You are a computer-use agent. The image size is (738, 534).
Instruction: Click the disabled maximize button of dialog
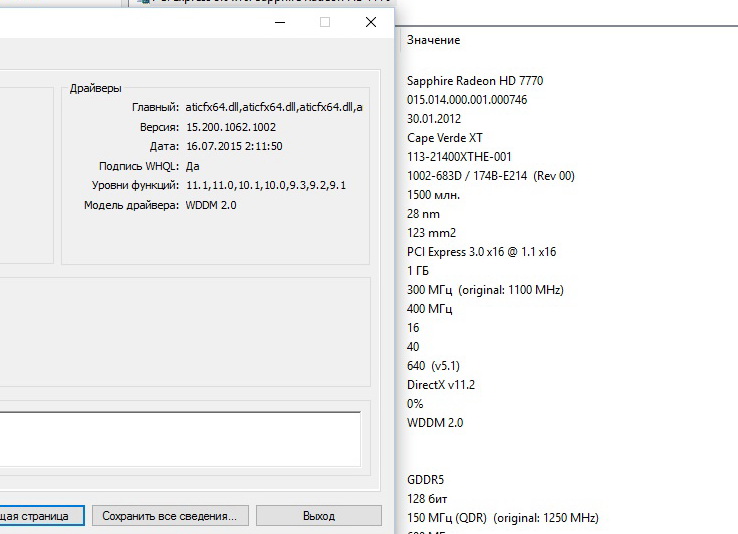click(325, 22)
